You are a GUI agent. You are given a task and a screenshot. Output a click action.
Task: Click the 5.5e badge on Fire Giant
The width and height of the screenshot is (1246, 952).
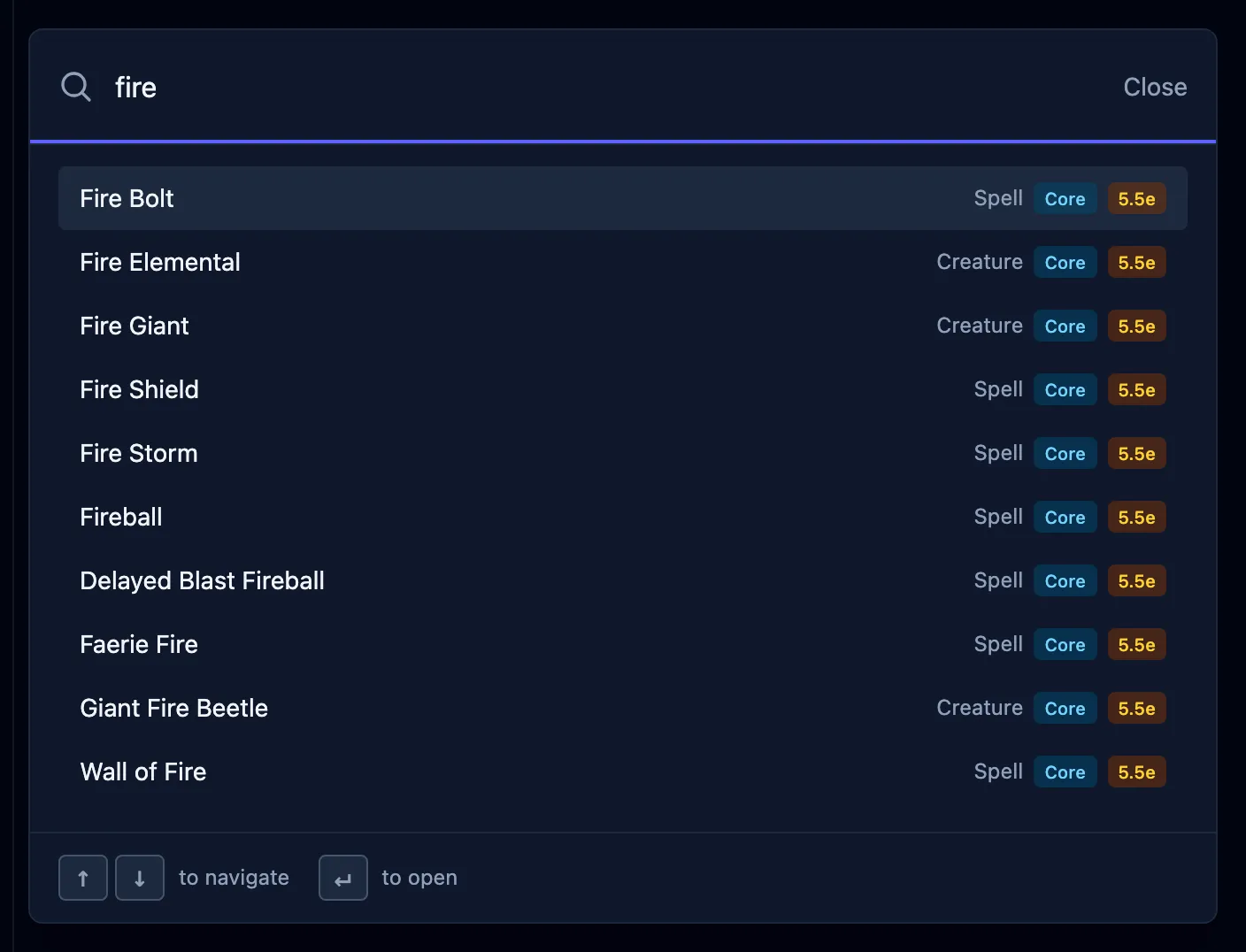[x=1137, y=326]
